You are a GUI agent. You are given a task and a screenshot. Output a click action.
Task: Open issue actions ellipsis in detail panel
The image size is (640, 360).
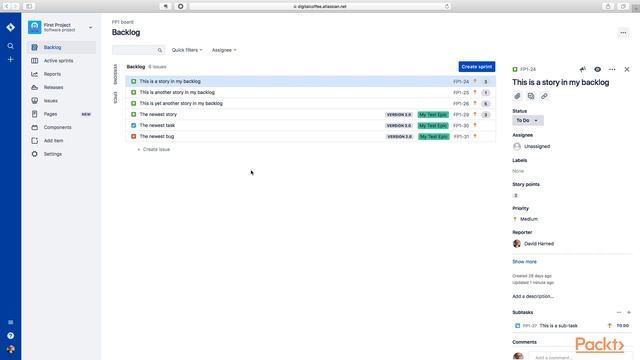(x=612, y=69)
